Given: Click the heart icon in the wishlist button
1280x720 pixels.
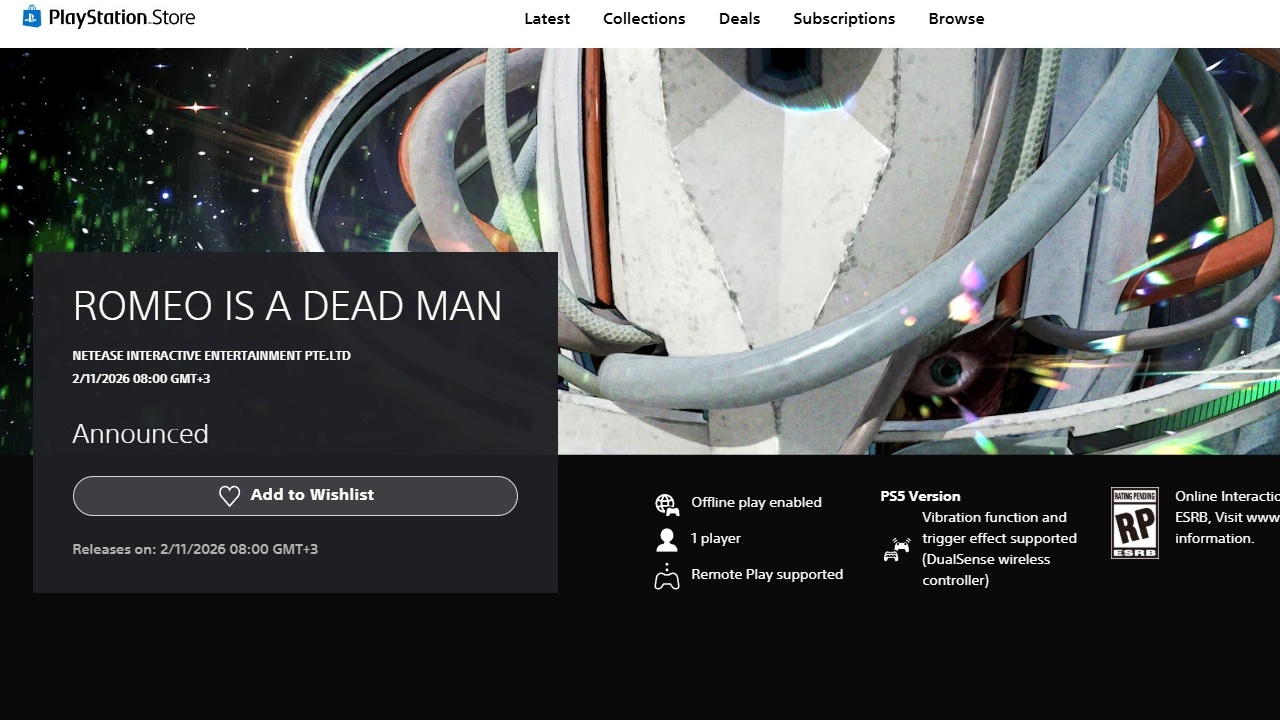Looking at the screenshot, I should 229,496.
